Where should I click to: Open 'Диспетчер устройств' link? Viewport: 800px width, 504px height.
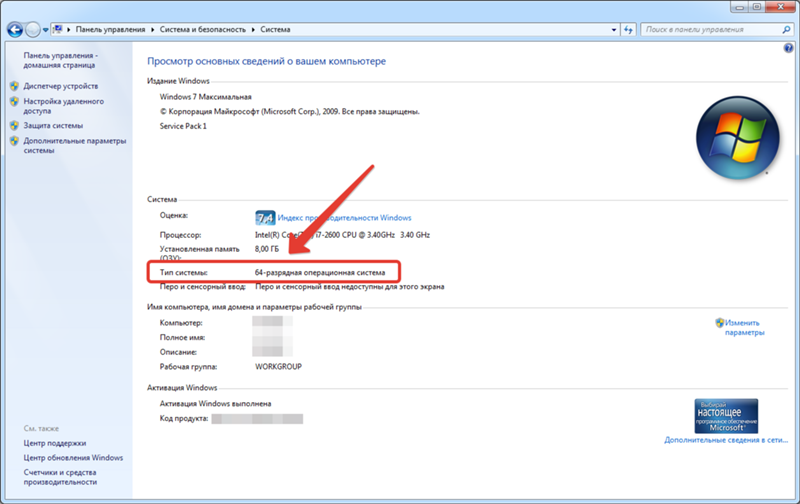point(61,86)
